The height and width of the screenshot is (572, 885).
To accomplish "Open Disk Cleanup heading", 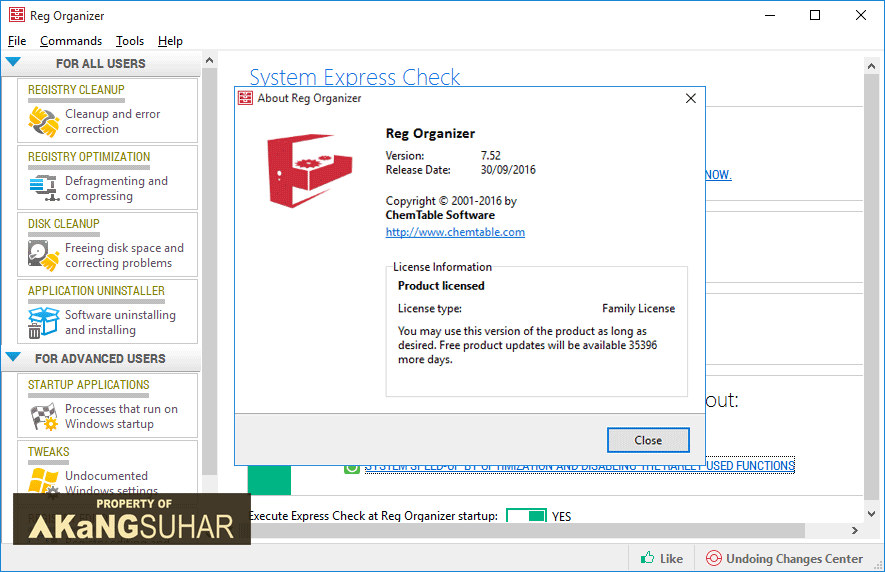I will (64, 224).
